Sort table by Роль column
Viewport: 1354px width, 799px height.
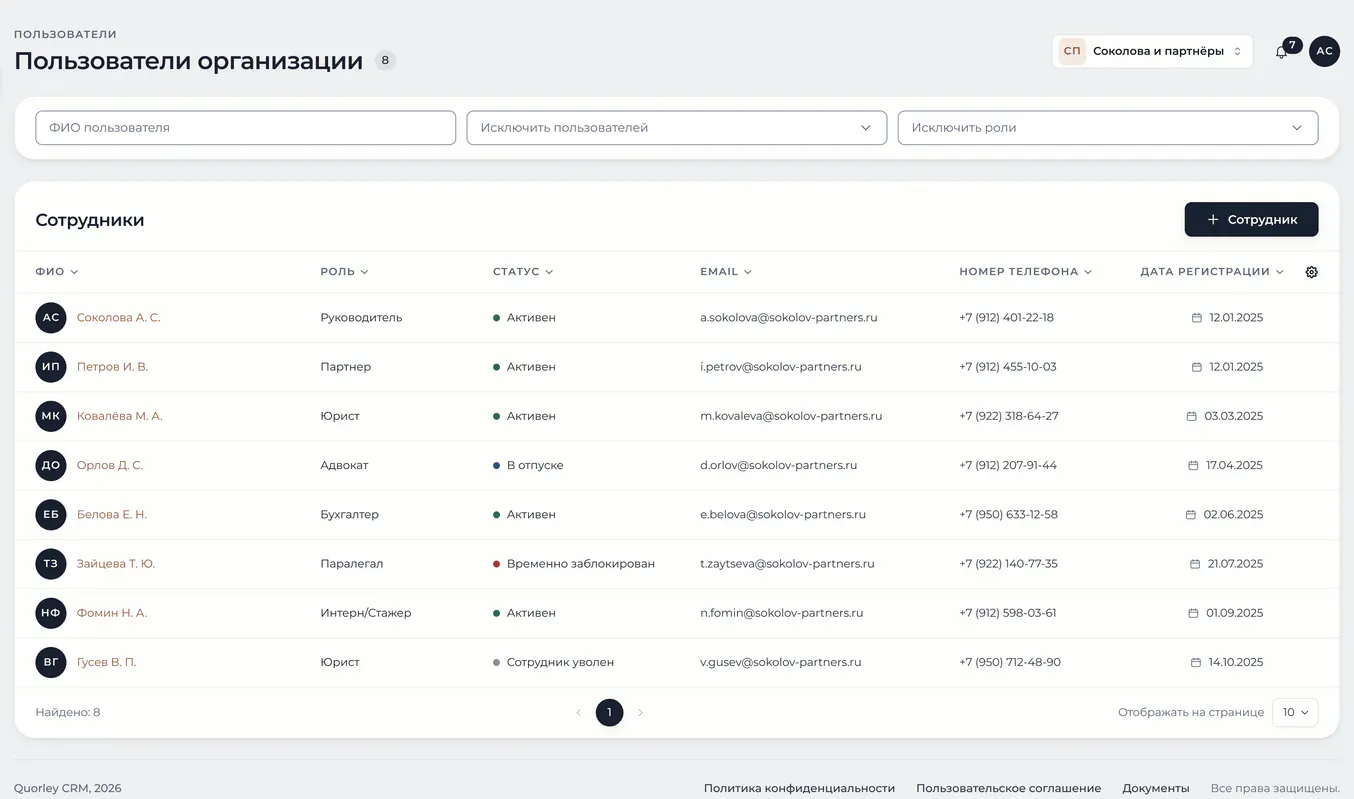[345, 272]
